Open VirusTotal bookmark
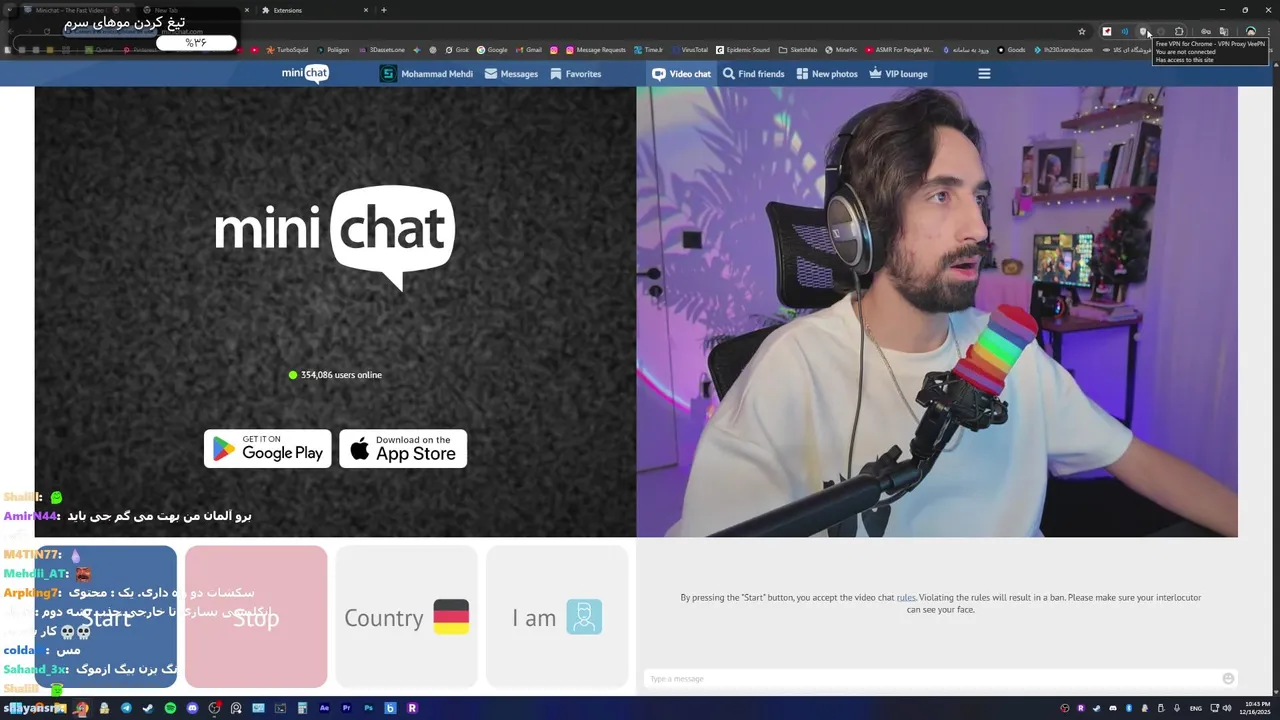This screenshot has height=720, width=1280. [x=689, y=50]
